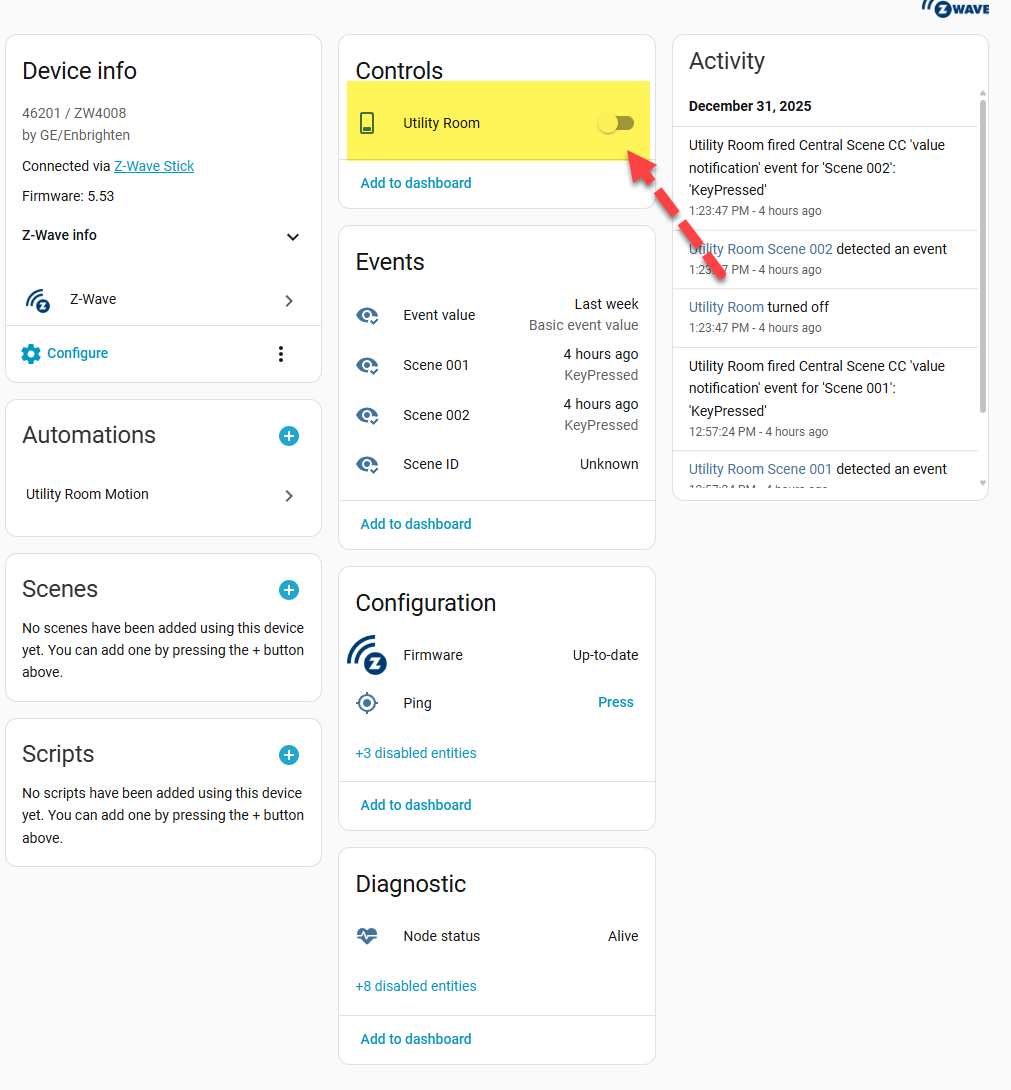This screenshot has width=1011, height=1090.
Task: Add a new scene with plus icon
Action: [x=289, y=590]
